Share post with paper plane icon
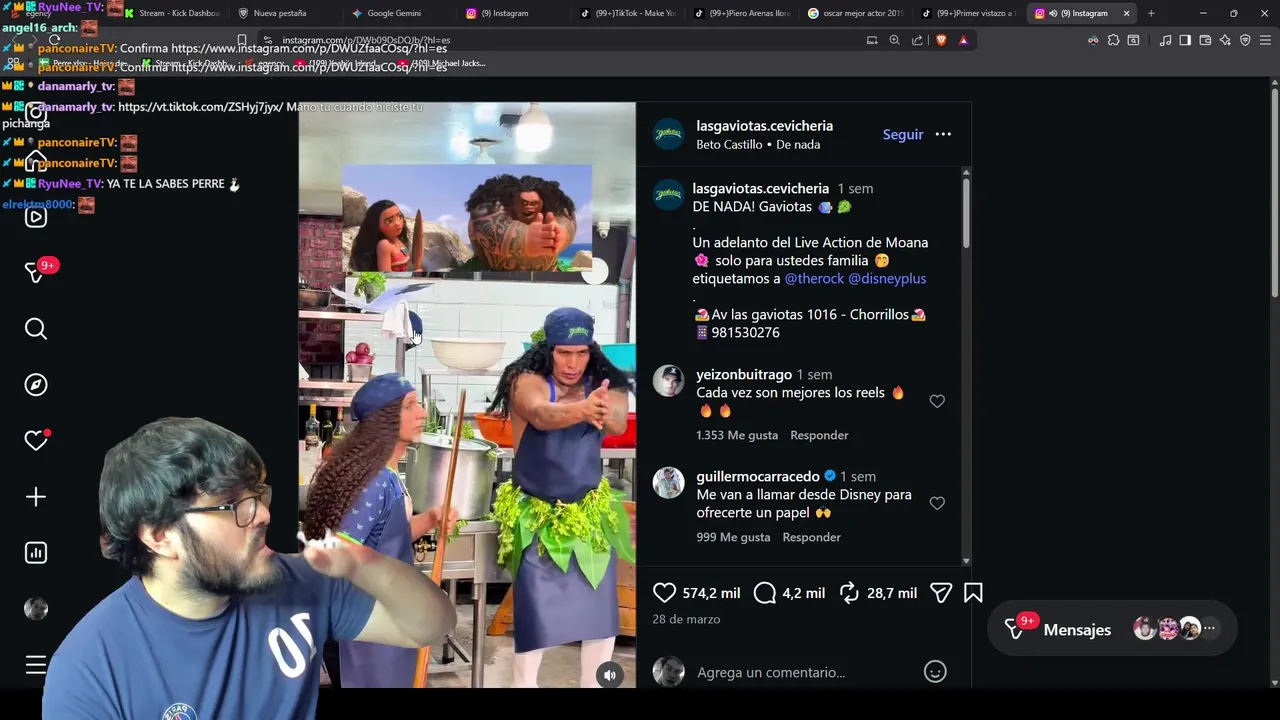 940,593
